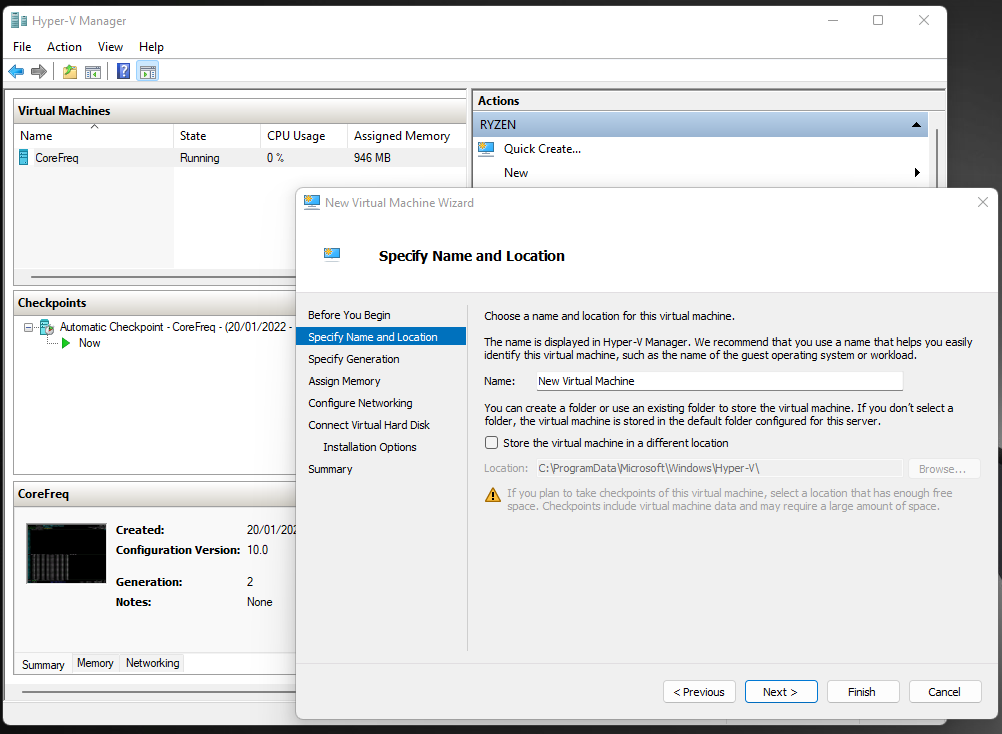Click the checkpoint warning triangle icon
Viewport: 1002px width, 734px height.
click(493, 495)
